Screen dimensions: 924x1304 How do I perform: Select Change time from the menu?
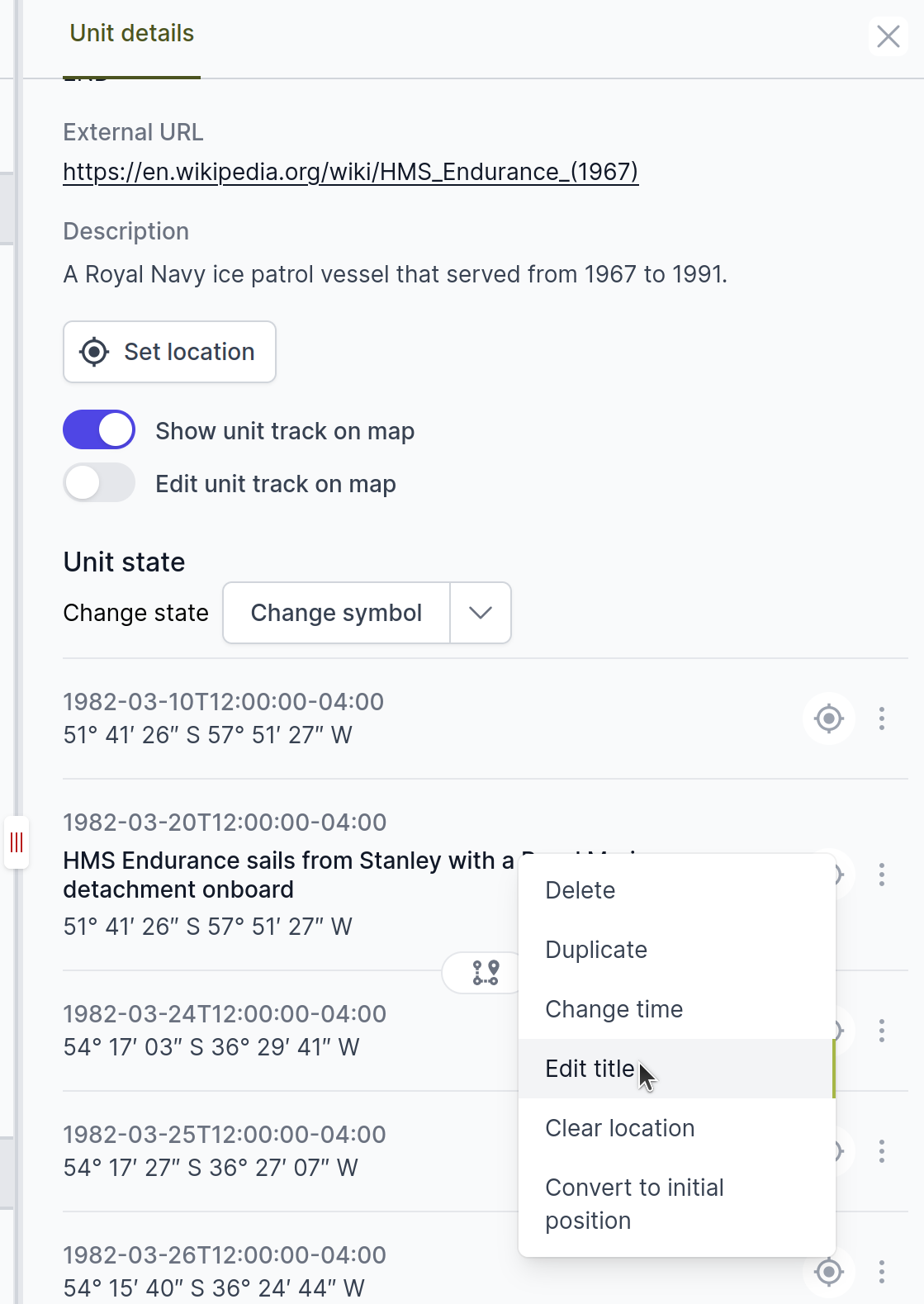[614, 1008]
